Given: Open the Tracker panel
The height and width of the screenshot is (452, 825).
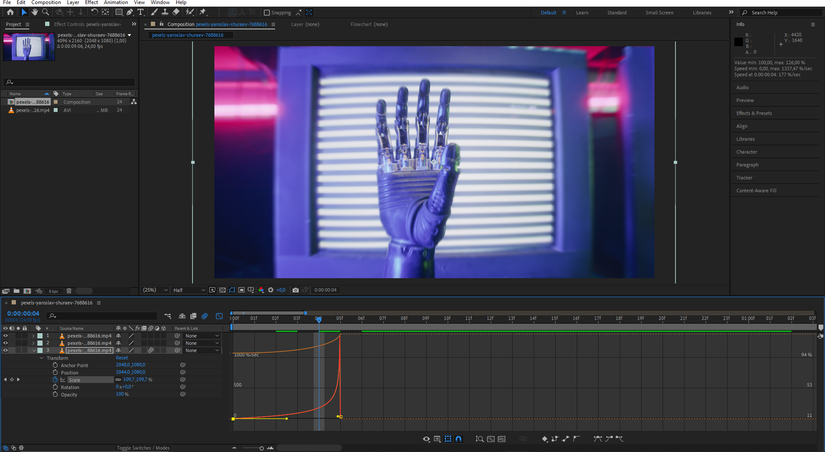Looking at the screenshot, I should (x=744, y=178).
